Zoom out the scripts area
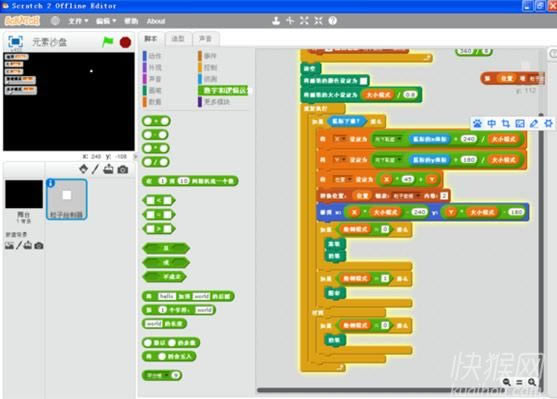This screenshot has height=399, width=557. (x=507, y=382)
